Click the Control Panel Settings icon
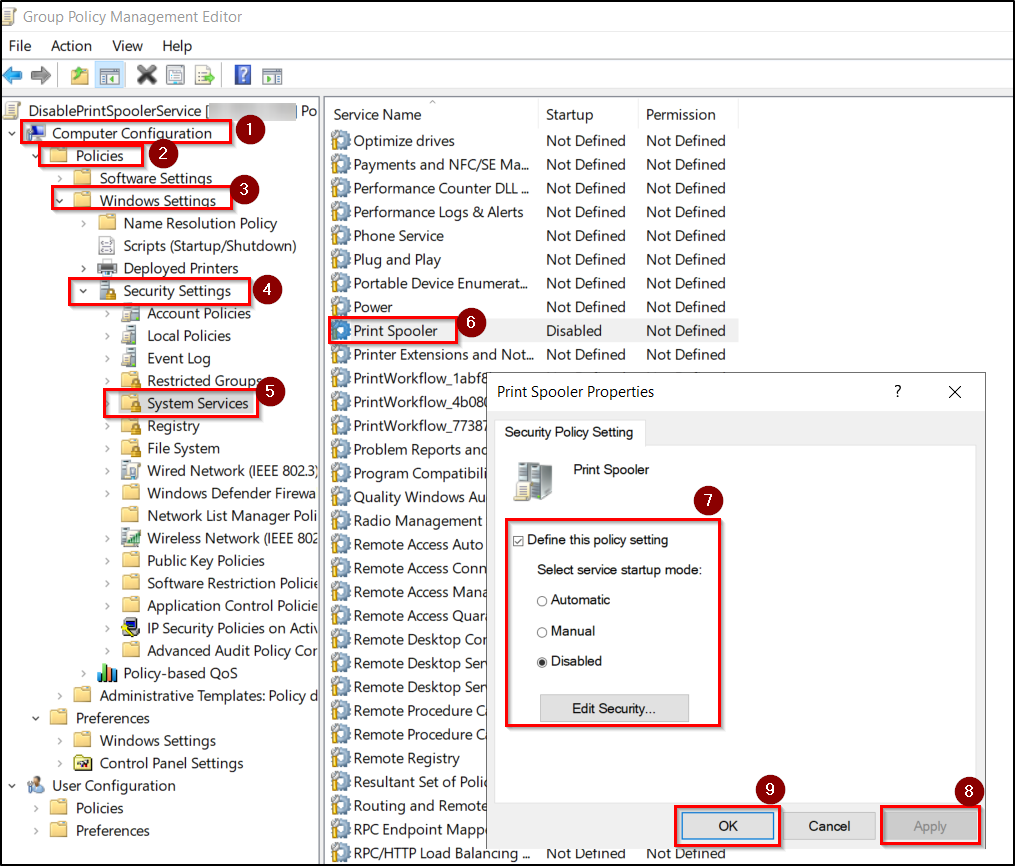The width and height of the screenshot is (1015, 866). 83,763
